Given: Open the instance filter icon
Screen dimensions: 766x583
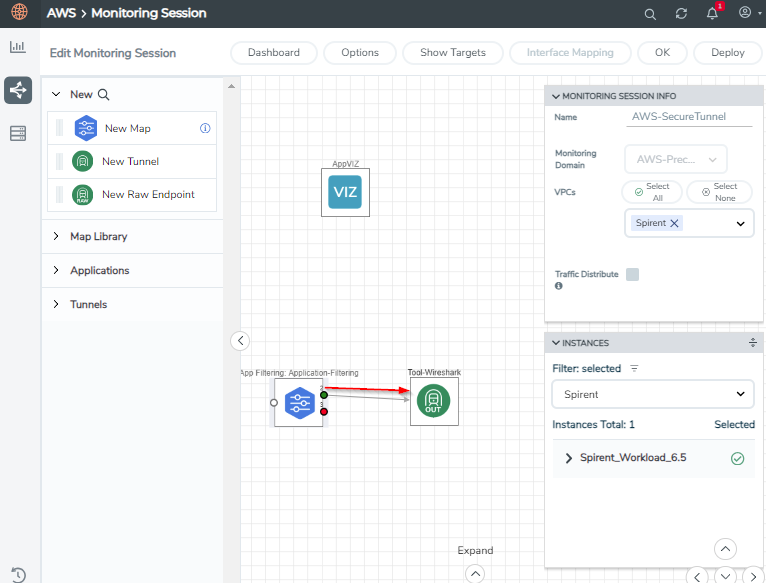Looking at the screenshot, I should tap(634, 368).
